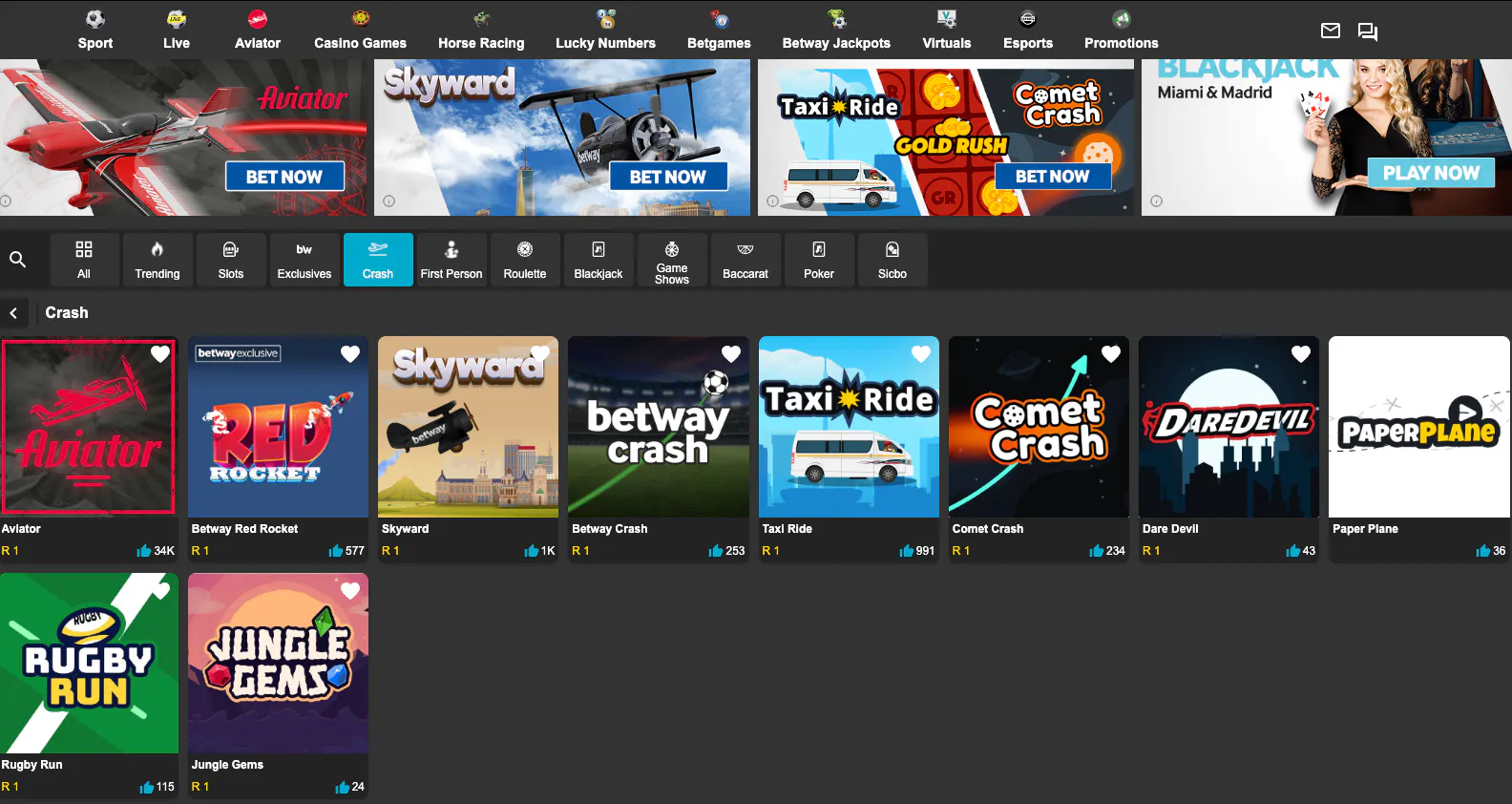Open Betgames in the top navigation

click(x=719, y=30)
